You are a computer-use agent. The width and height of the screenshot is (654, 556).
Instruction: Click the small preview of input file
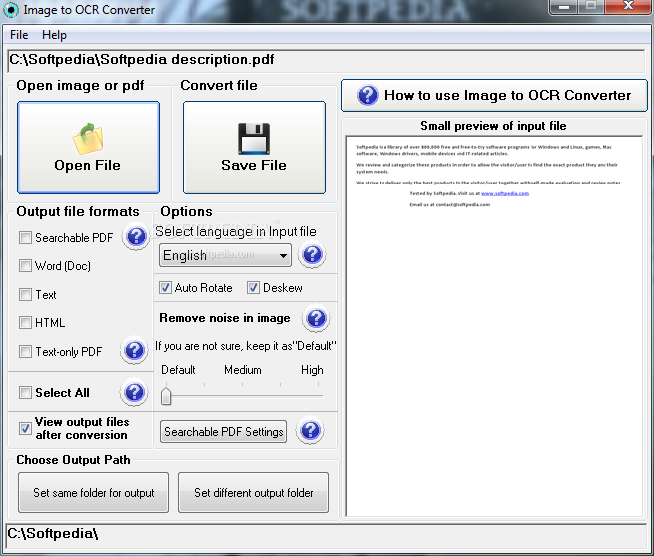[x=494, y=326]
